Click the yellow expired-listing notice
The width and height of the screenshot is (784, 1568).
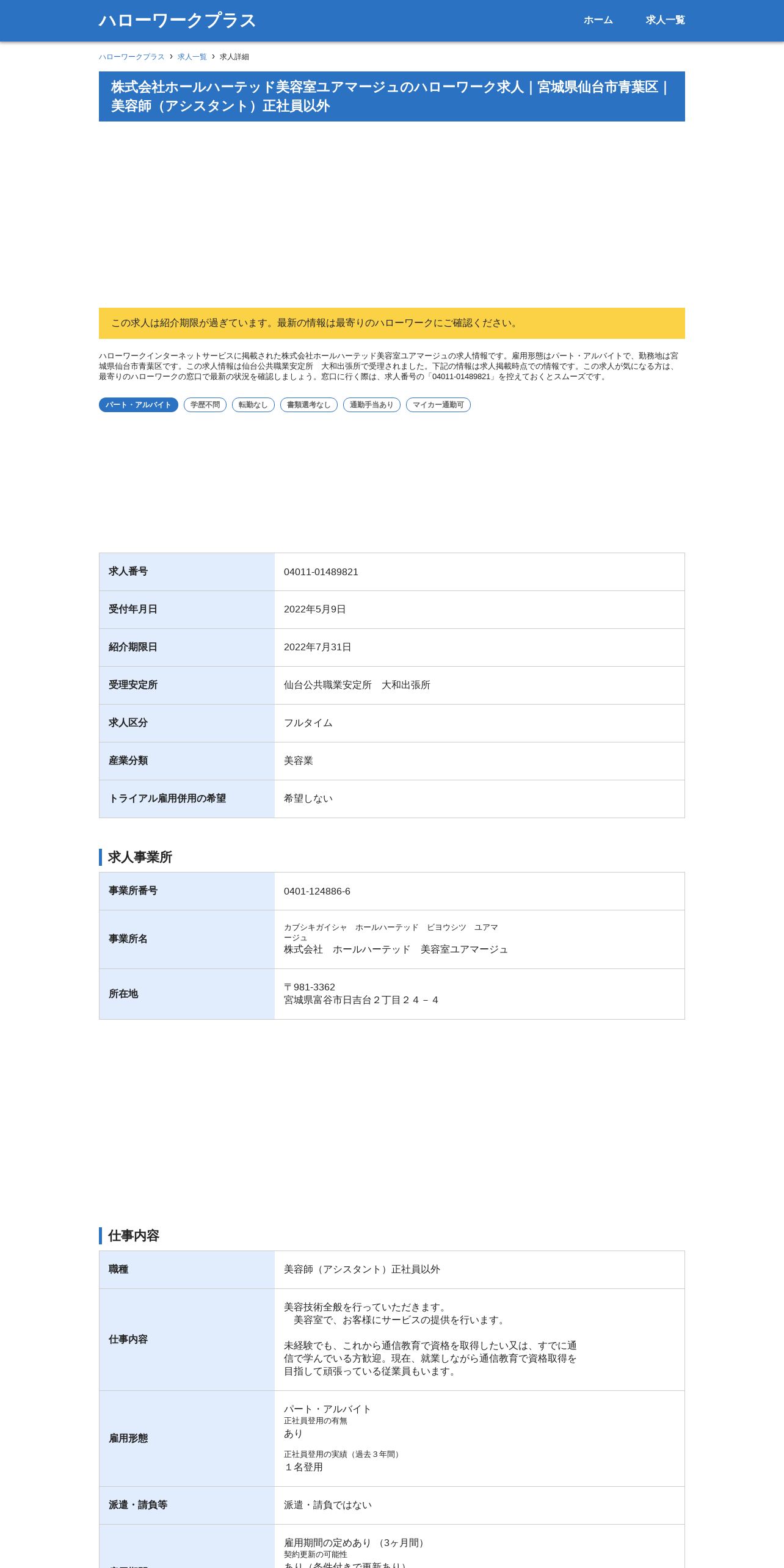(x=392, y=323)
